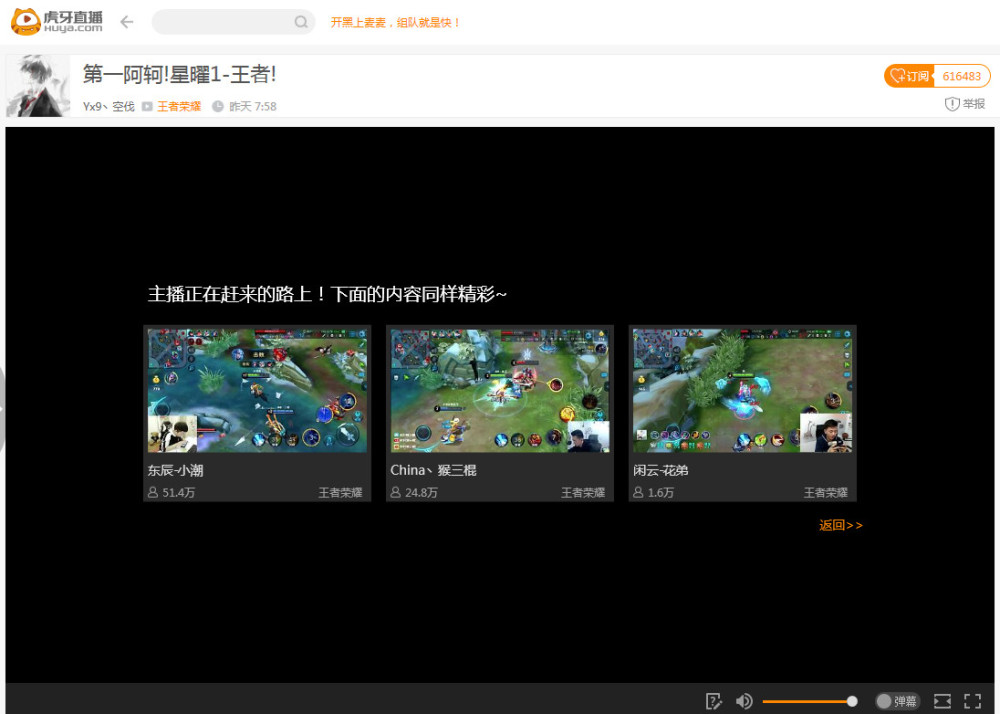Image resolution: width=1000 pixels, height=714 pixels.
Task: Click the 返回>> link
Action: [x=841, y=525]
